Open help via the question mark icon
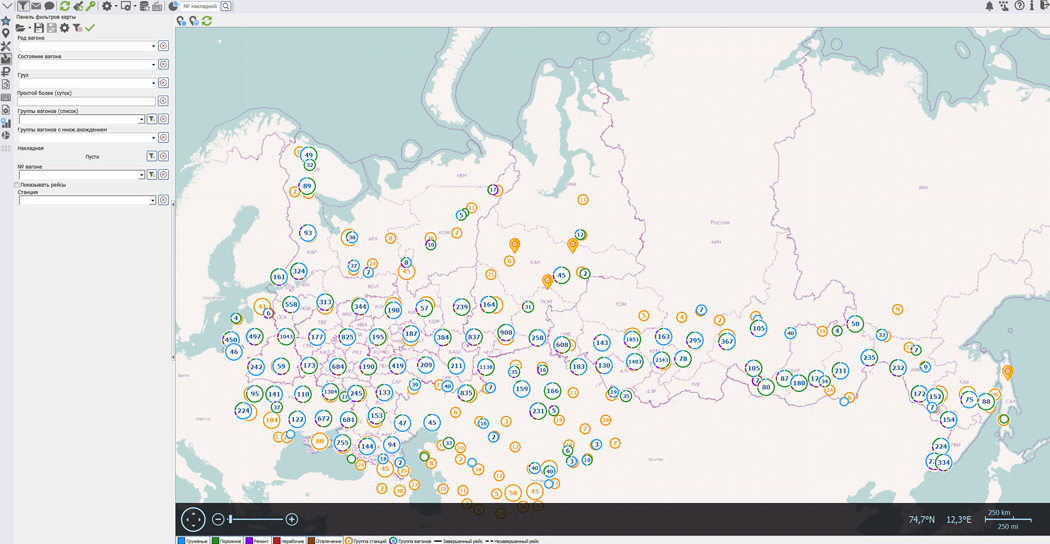The width and height of the screenshot is (1050, 544). pyautogui.click(x=1019, y=6)
